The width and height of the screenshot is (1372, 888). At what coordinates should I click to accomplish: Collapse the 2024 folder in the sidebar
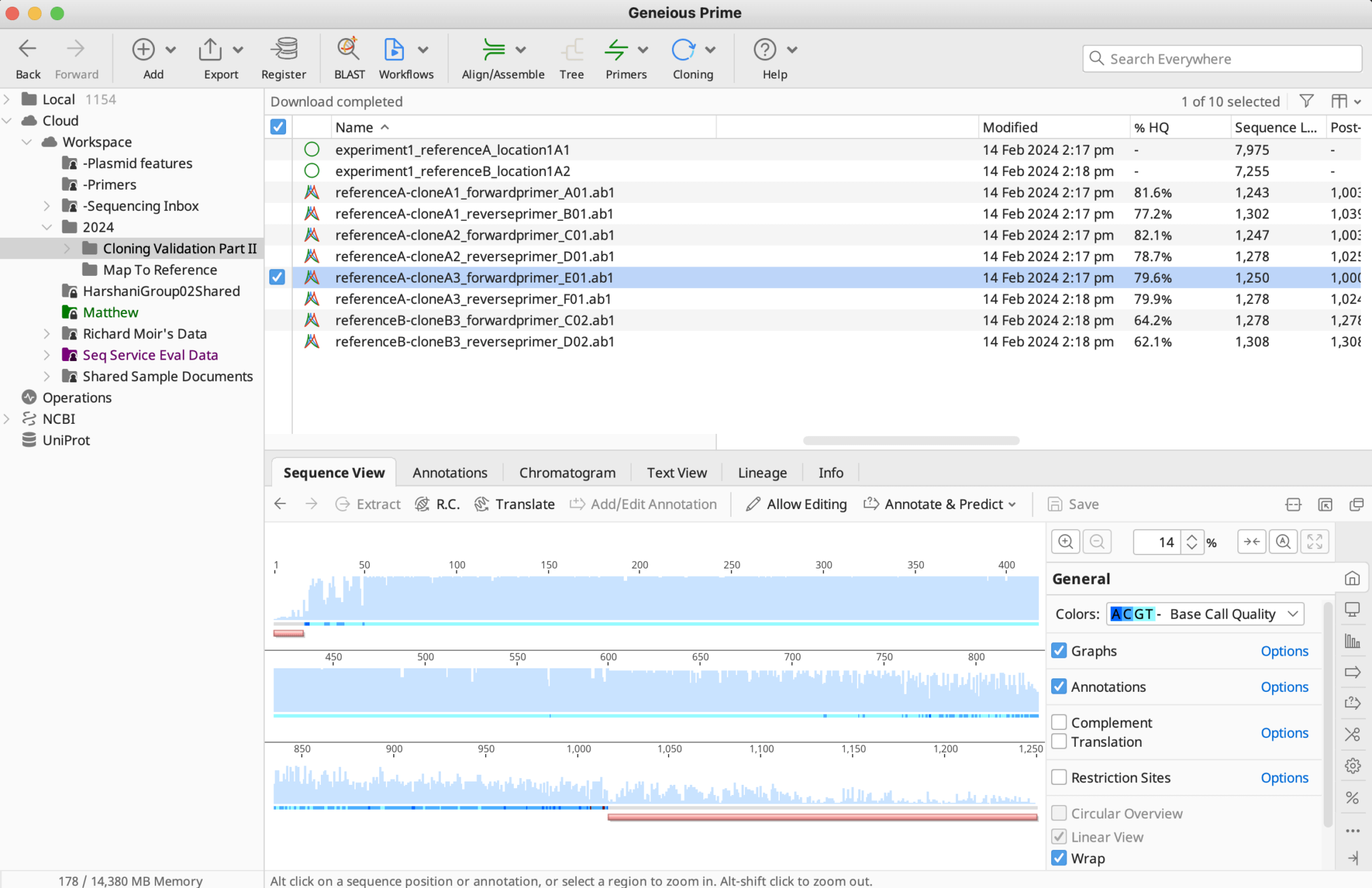tap(47, 227)
